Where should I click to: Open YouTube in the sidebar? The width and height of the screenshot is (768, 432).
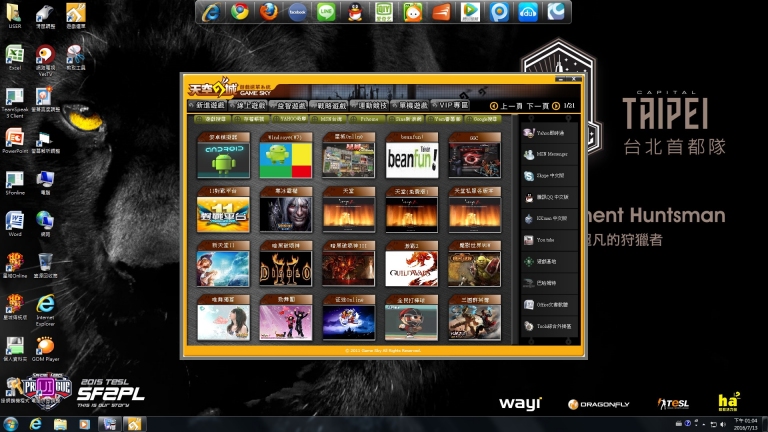pyautogui.click(x=549, y=240)
